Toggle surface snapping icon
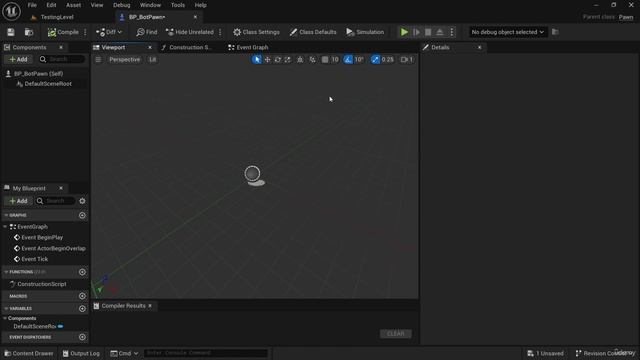This screenshot has height=360, width=640. point(312,60)
